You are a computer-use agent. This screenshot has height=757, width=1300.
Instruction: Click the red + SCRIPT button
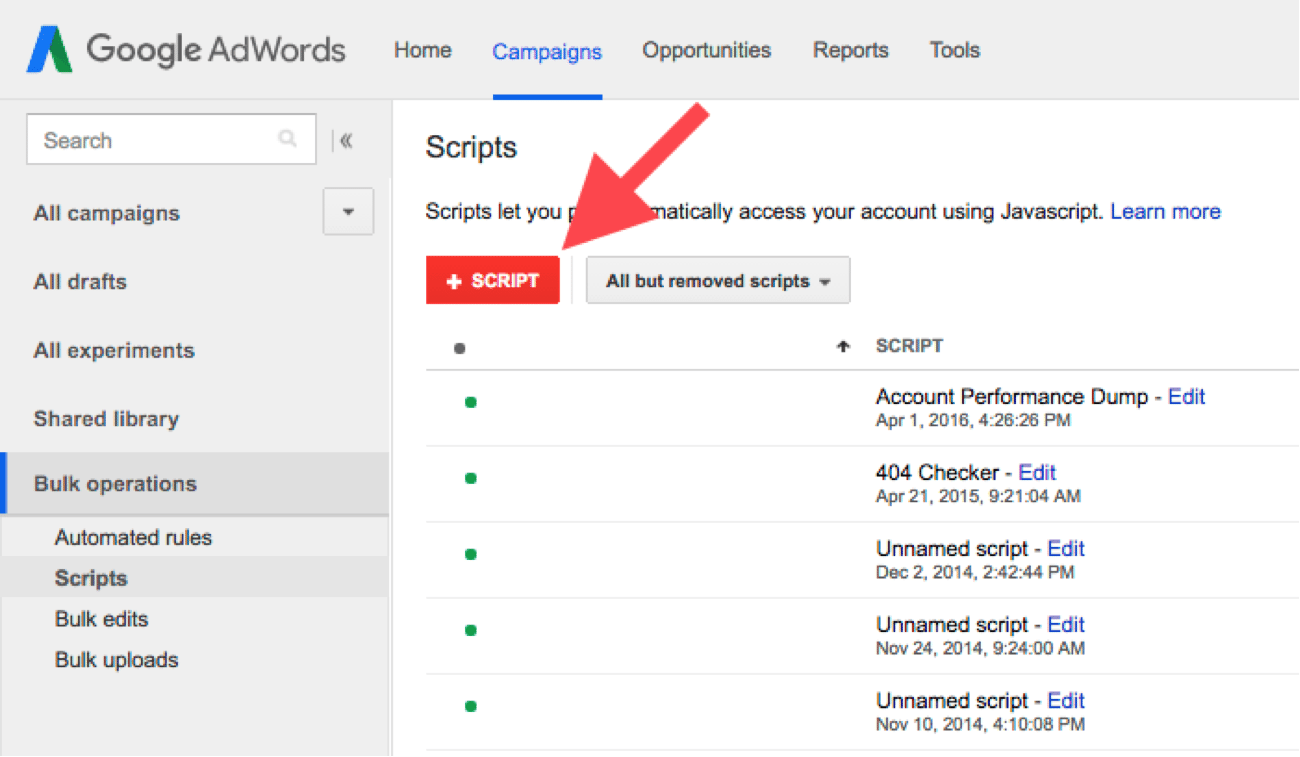(x=493, y=281)
